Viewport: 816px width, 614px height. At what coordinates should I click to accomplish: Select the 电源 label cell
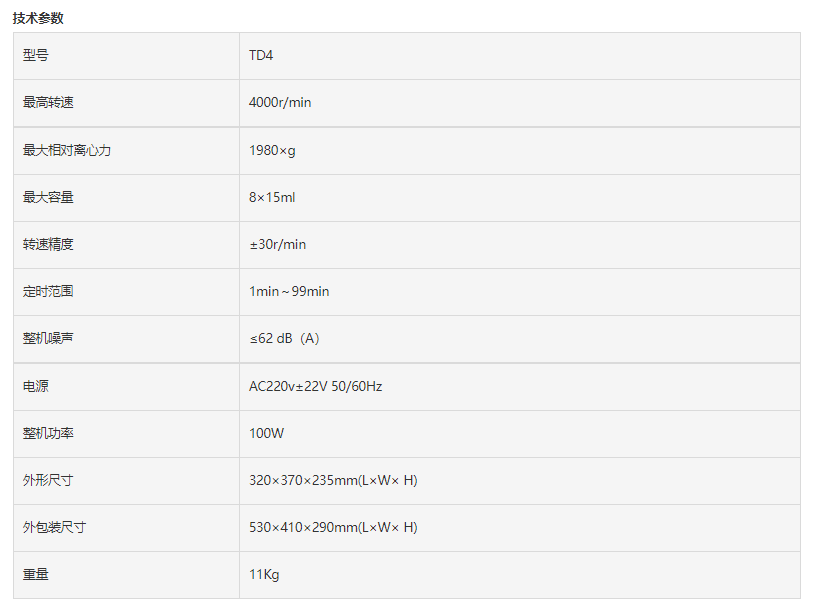[126, 387]
